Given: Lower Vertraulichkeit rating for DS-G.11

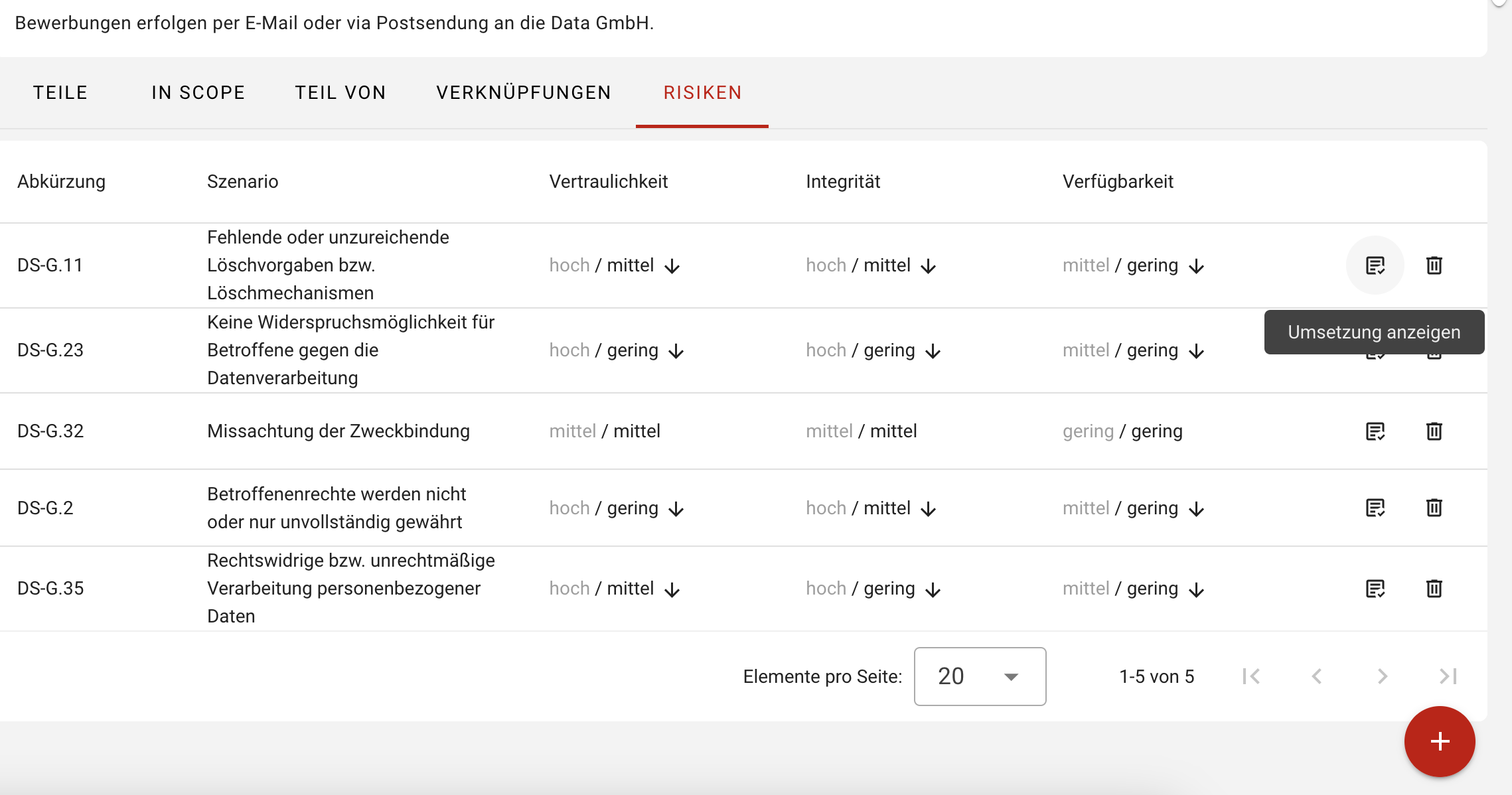Looking at the screenshot, I should [x=674, y=266].
